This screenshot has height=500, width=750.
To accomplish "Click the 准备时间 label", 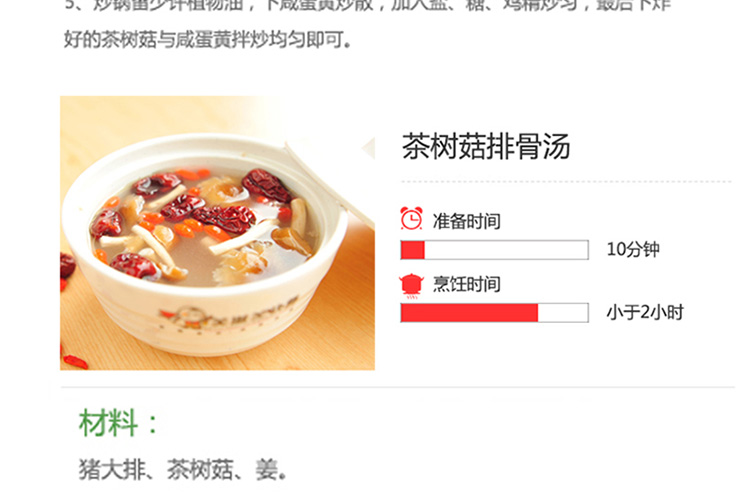I will [x=467, y=222].
